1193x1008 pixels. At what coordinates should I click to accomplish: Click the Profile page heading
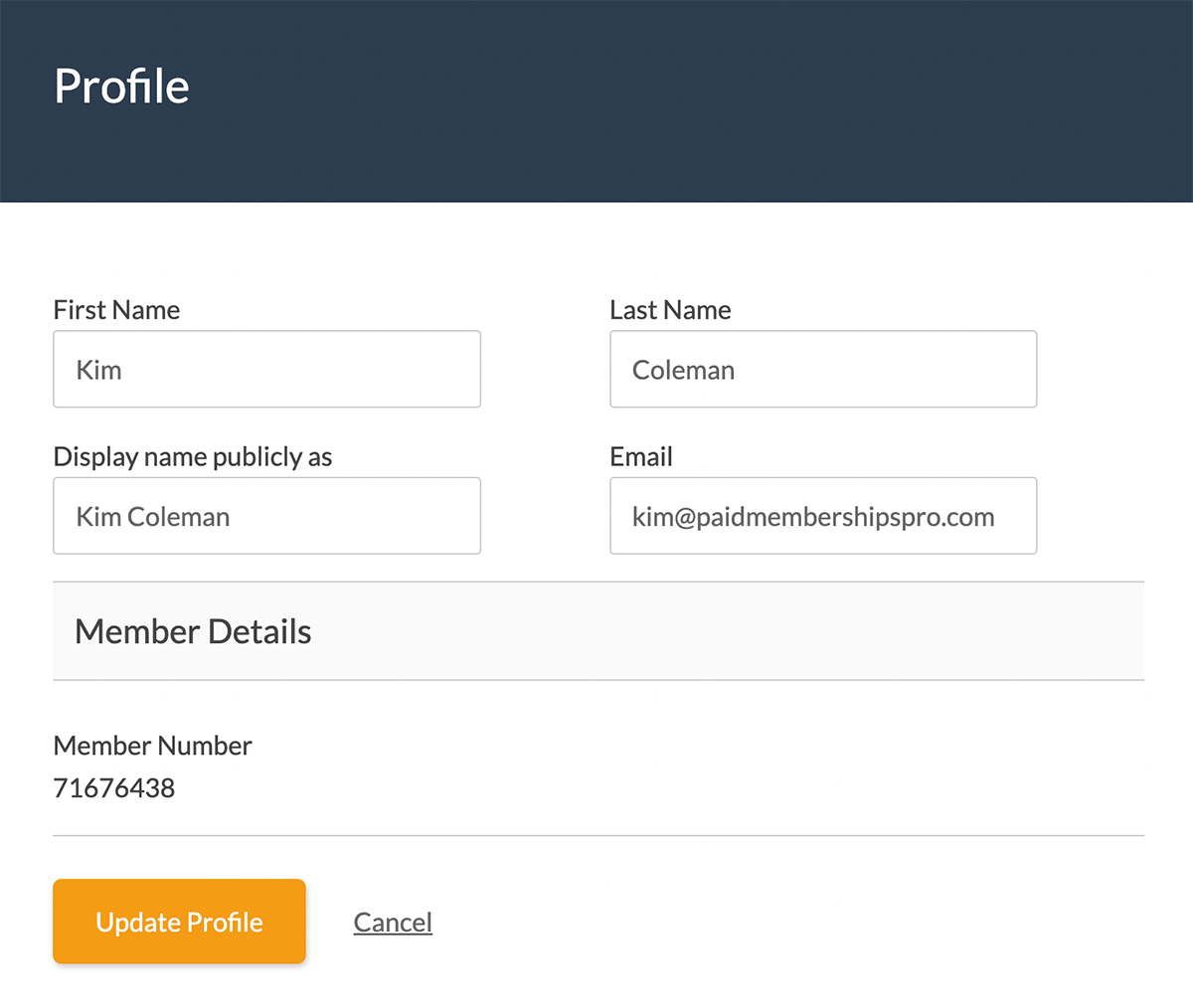pos(121,87)
